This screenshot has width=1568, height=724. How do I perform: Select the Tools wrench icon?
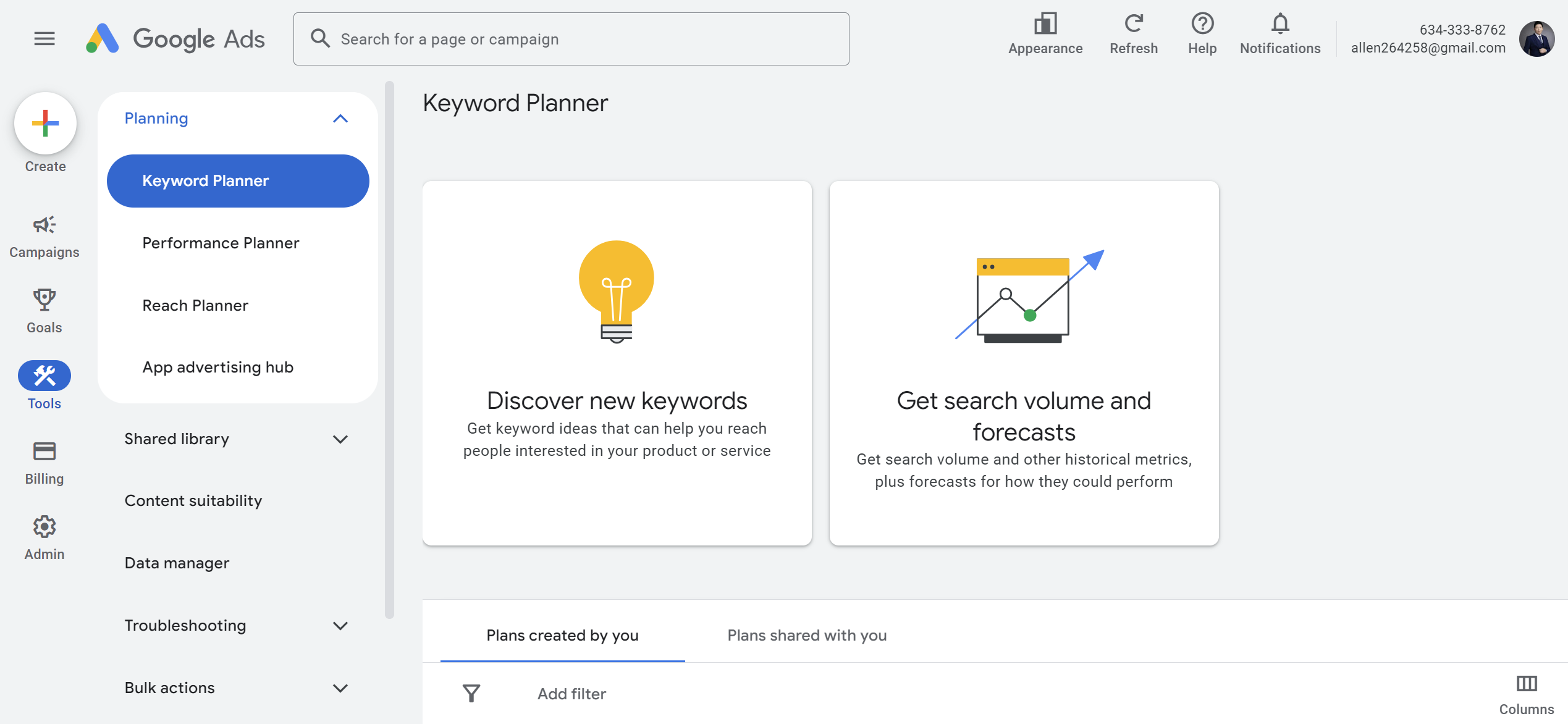(44, 376)
